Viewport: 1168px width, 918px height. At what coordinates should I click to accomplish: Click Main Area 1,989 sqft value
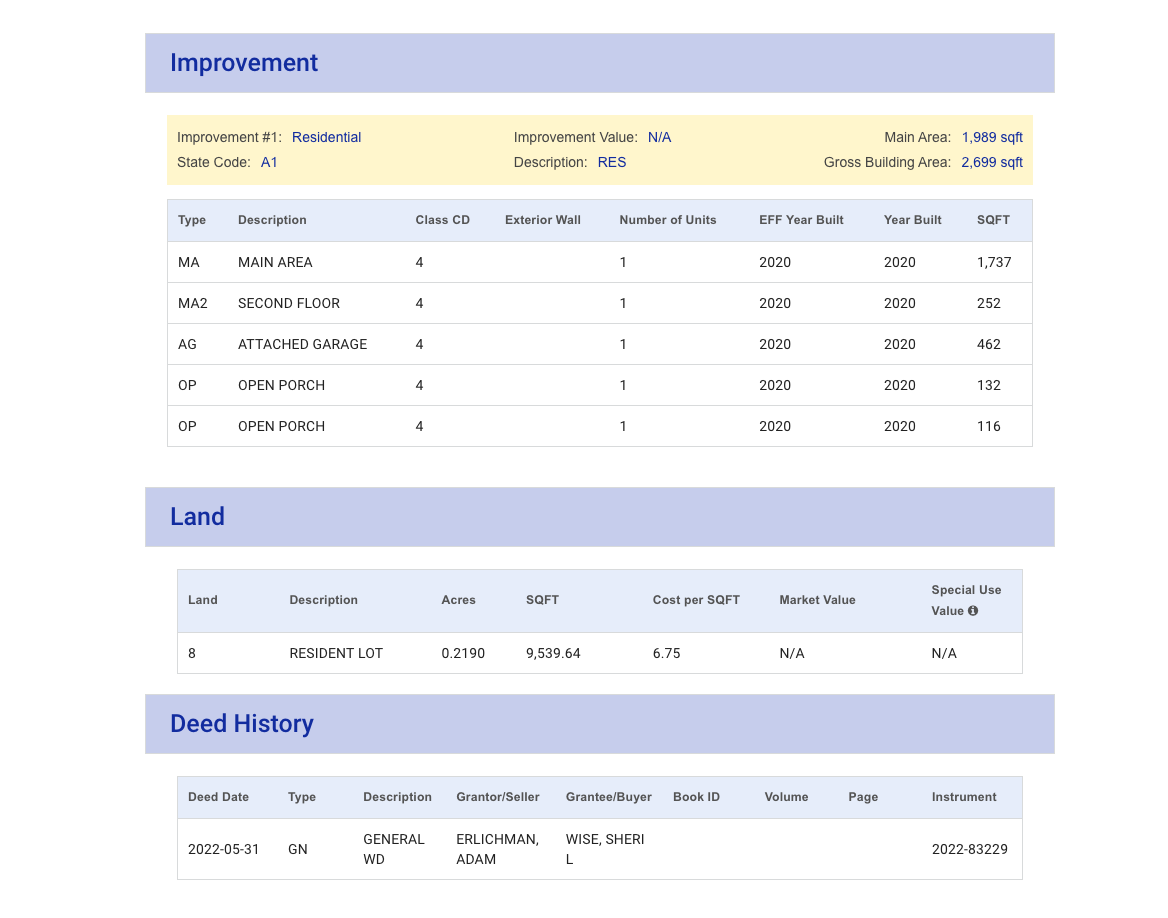coord(992,137)
